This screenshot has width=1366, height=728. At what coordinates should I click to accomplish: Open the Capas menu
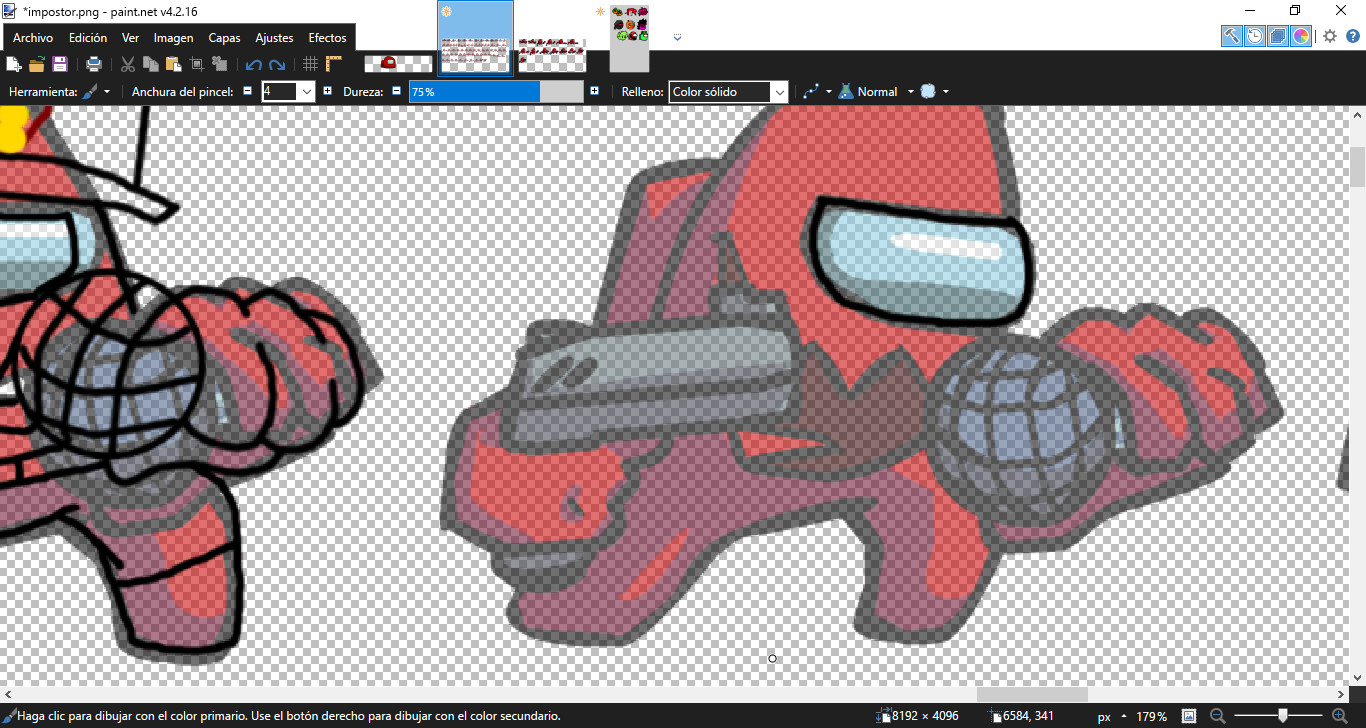click(224, 38)
